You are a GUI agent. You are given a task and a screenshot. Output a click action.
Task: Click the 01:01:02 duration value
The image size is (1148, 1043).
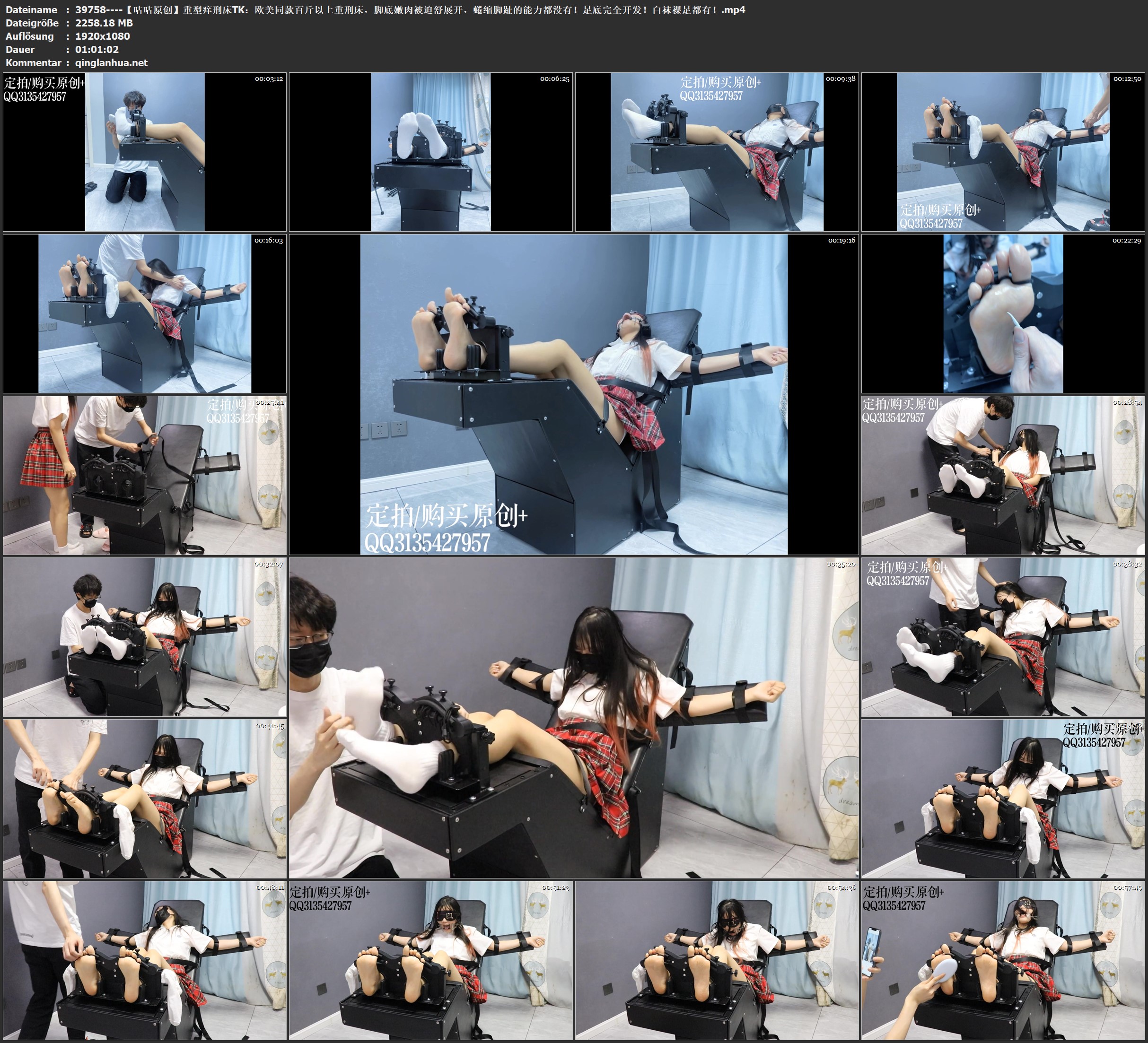point(97,50)
